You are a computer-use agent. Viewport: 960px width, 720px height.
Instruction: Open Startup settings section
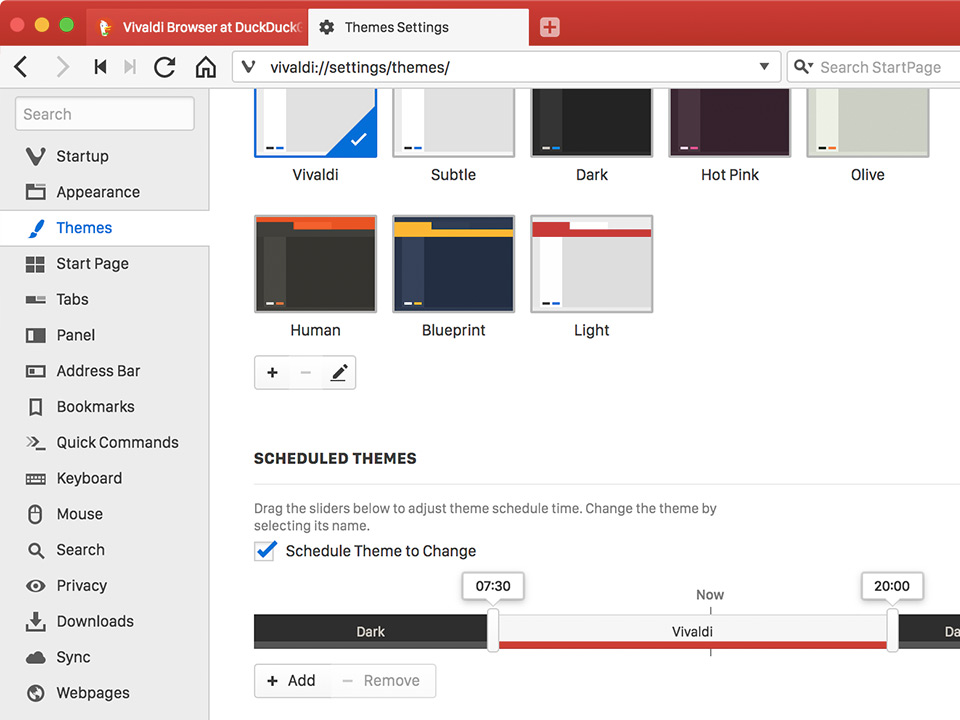click(104, 156)
